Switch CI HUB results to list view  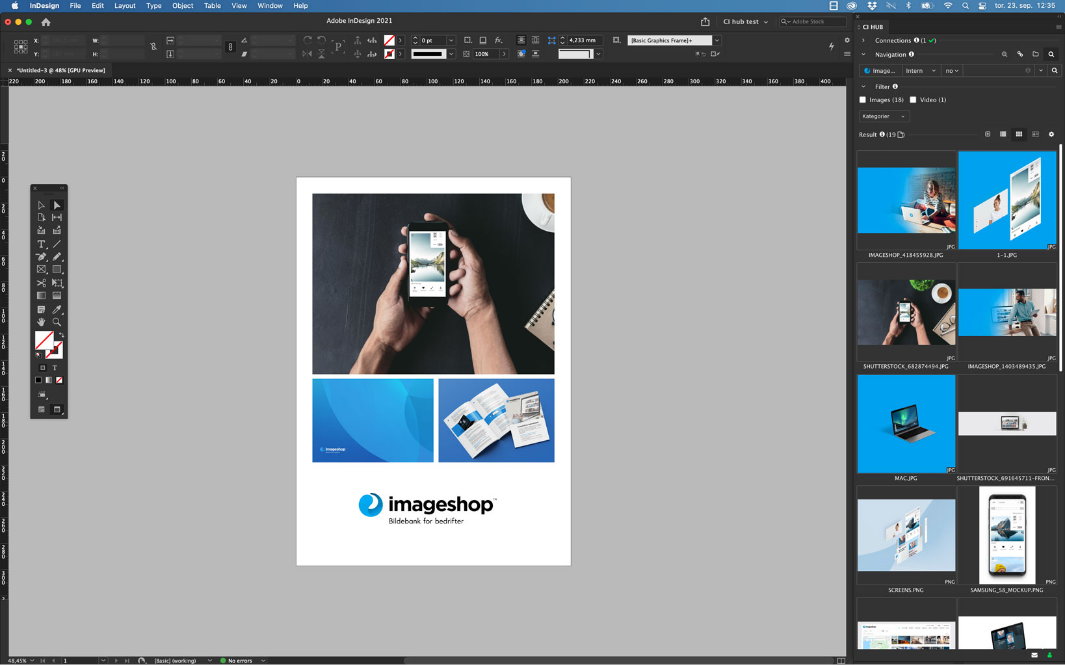coord(1003,134)
